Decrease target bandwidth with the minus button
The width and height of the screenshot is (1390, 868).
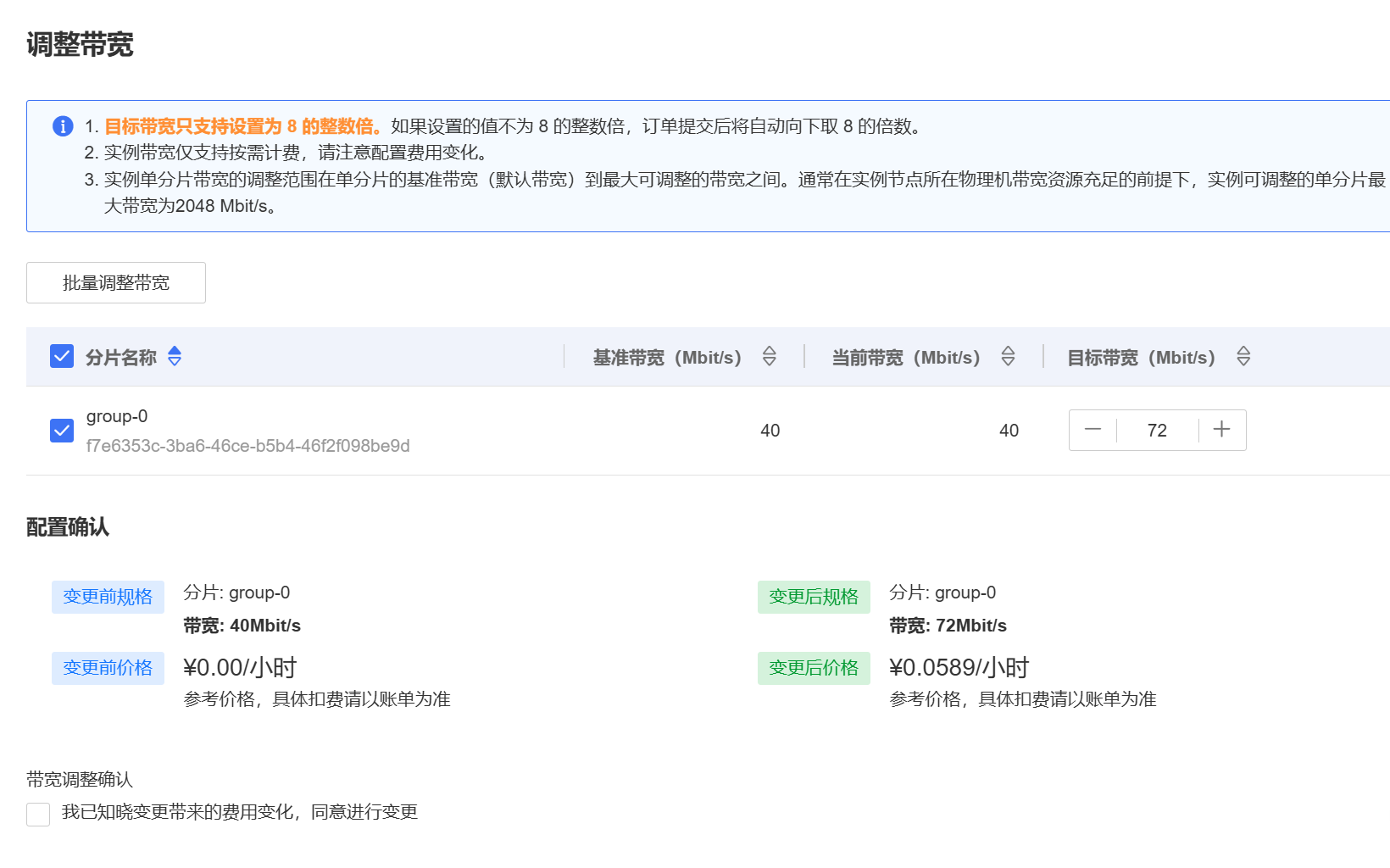pyautogui.click(x=1093, y=430)
